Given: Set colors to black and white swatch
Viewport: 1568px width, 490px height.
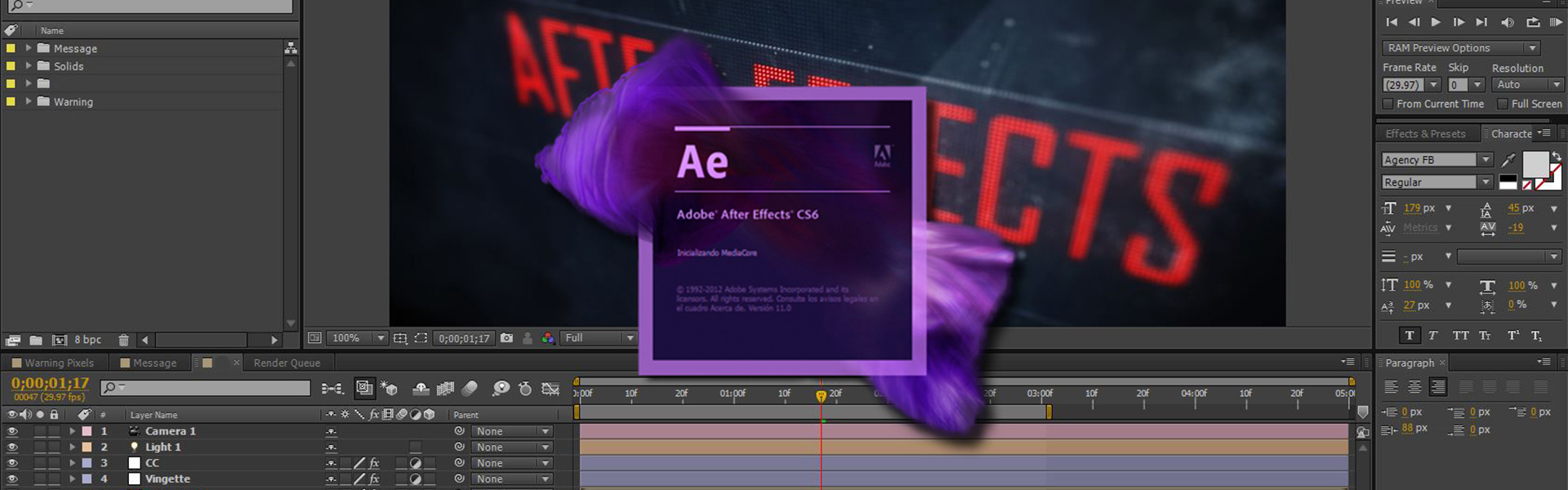Looking at the screenshot, I should click(1508, 182).
